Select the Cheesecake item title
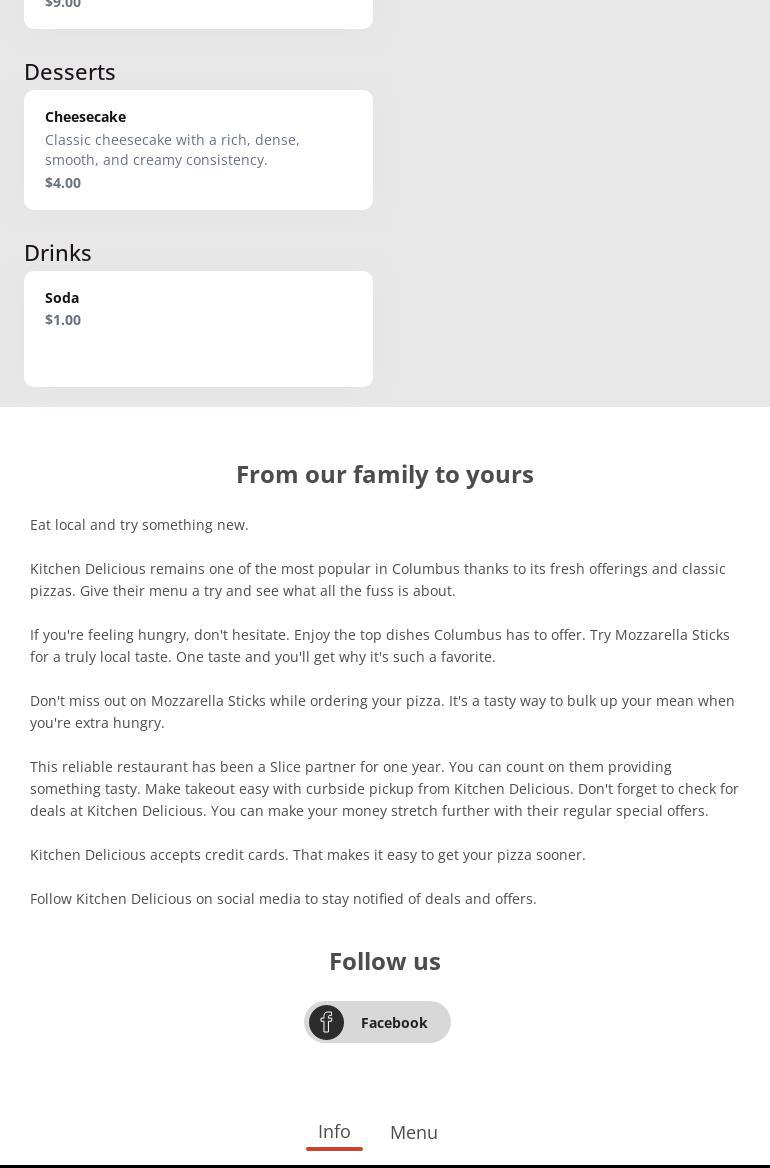 pyautogui.click(x=85, y=117)
